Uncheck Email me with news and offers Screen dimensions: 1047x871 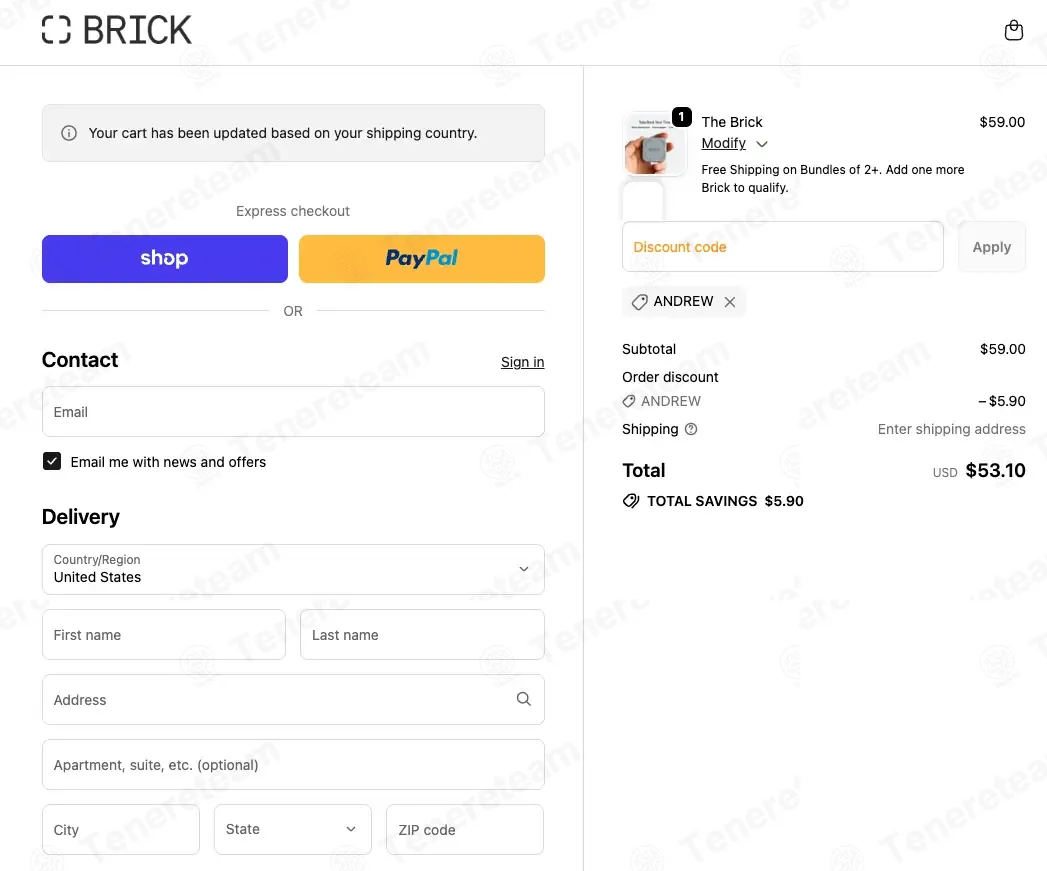click(x=52, y=461)
